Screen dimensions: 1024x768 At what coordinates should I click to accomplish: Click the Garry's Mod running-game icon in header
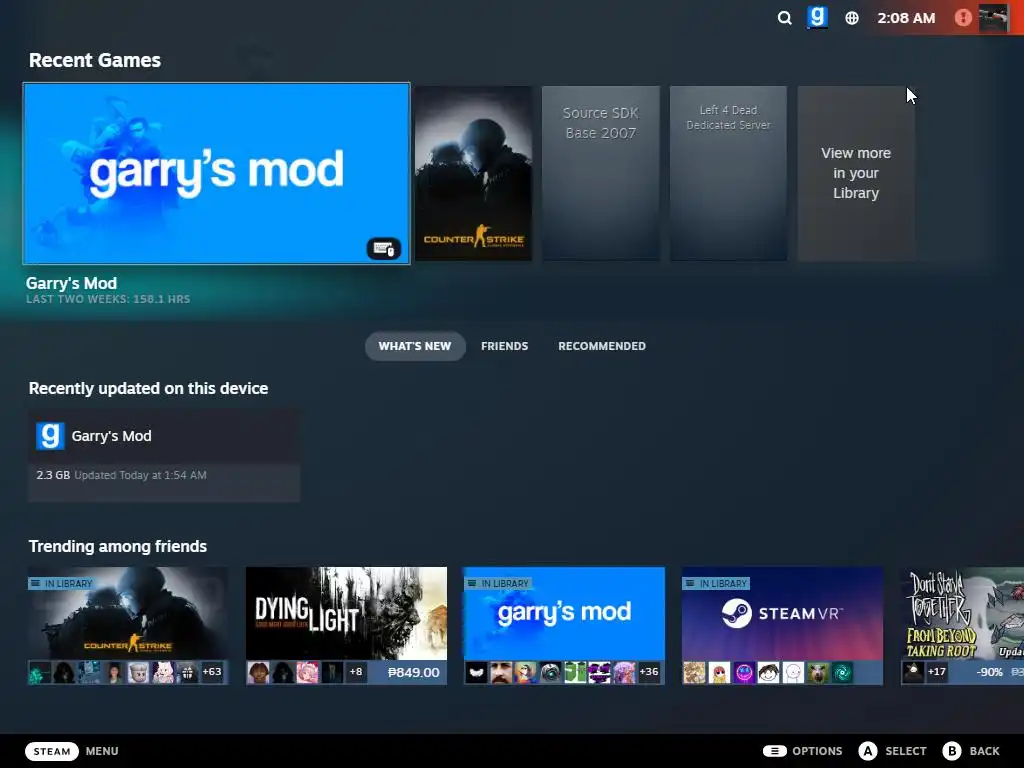click(x=817, y=17)
